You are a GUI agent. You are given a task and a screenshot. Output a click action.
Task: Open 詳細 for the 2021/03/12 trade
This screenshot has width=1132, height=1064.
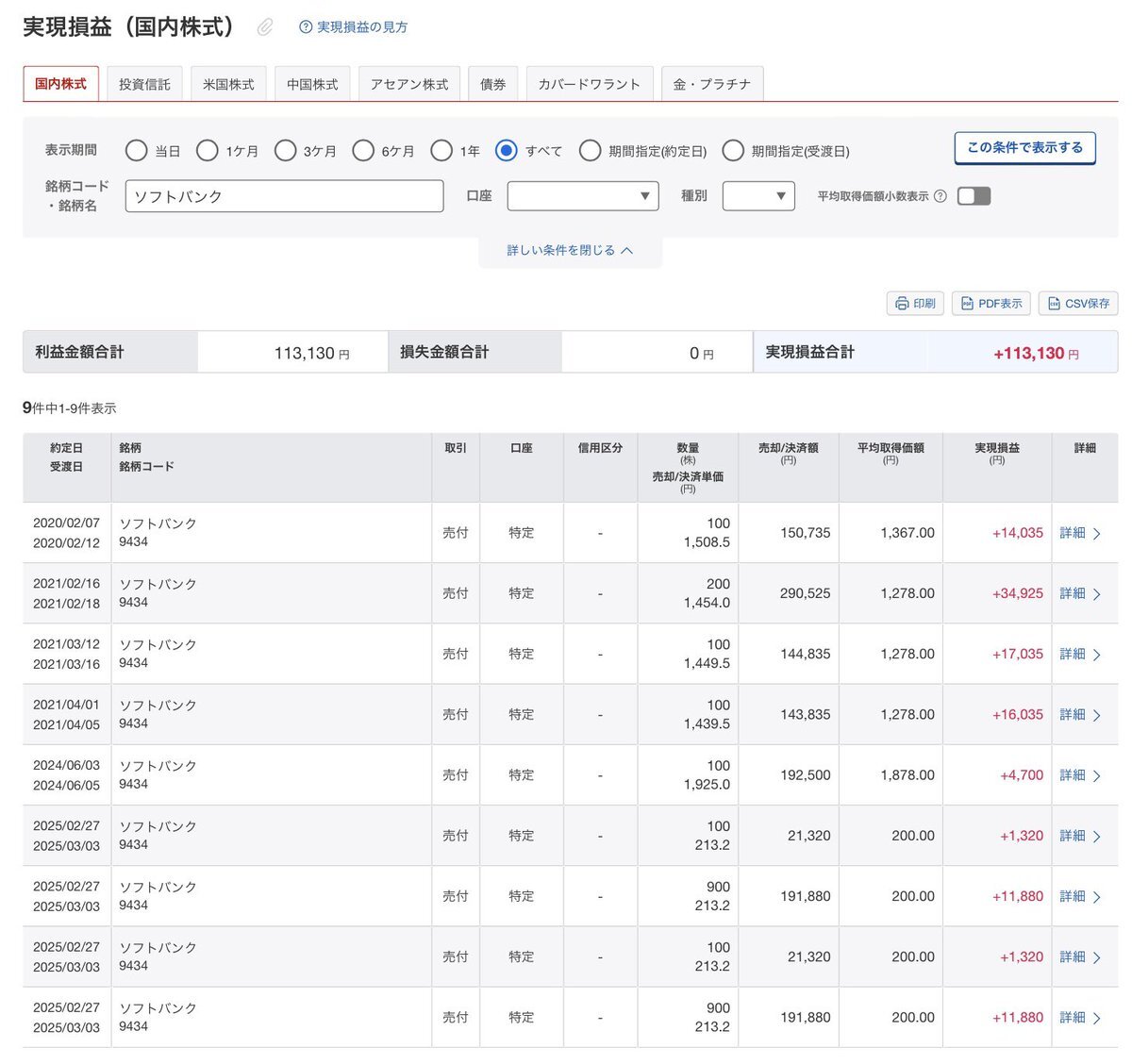(x=1080, y=654)
